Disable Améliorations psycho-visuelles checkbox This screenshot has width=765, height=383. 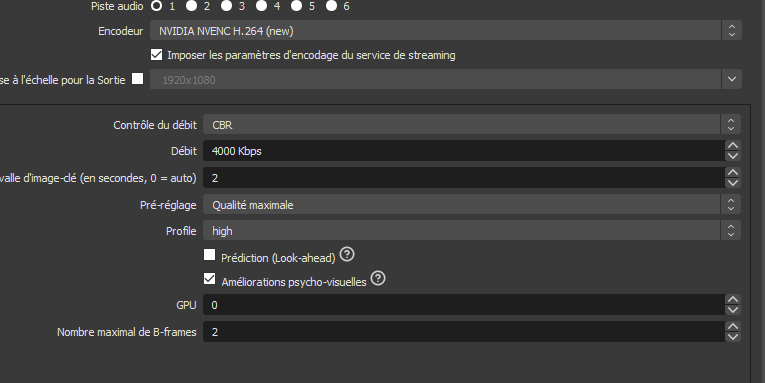tap(209, 279)
